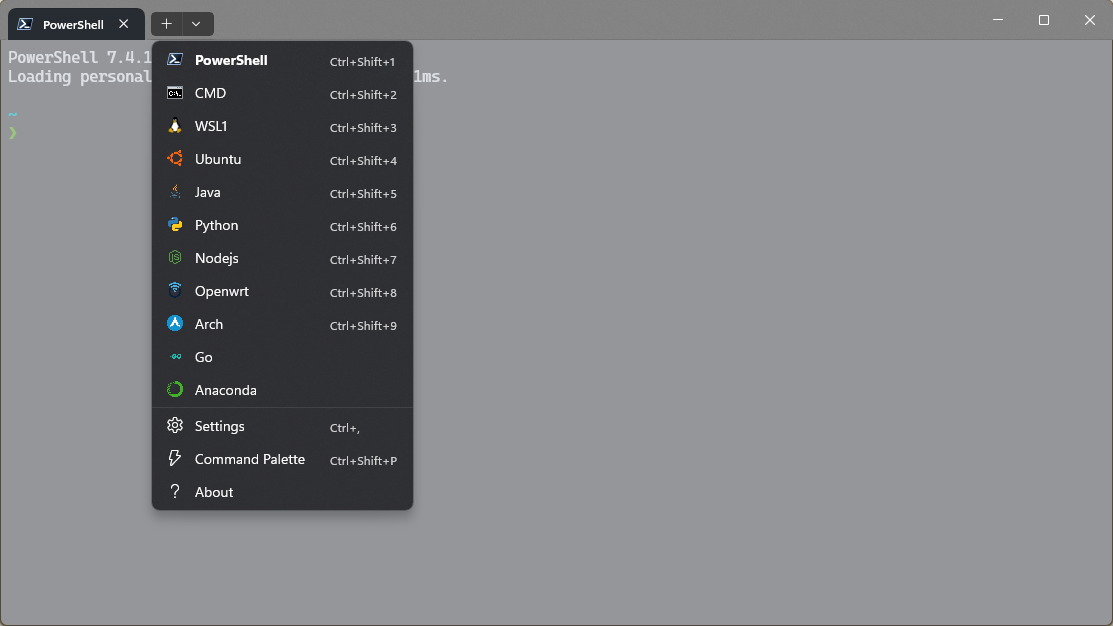Click the Java profile icon
The image size is (1113, 626).
pyautogui.click(x=175, y=192)
